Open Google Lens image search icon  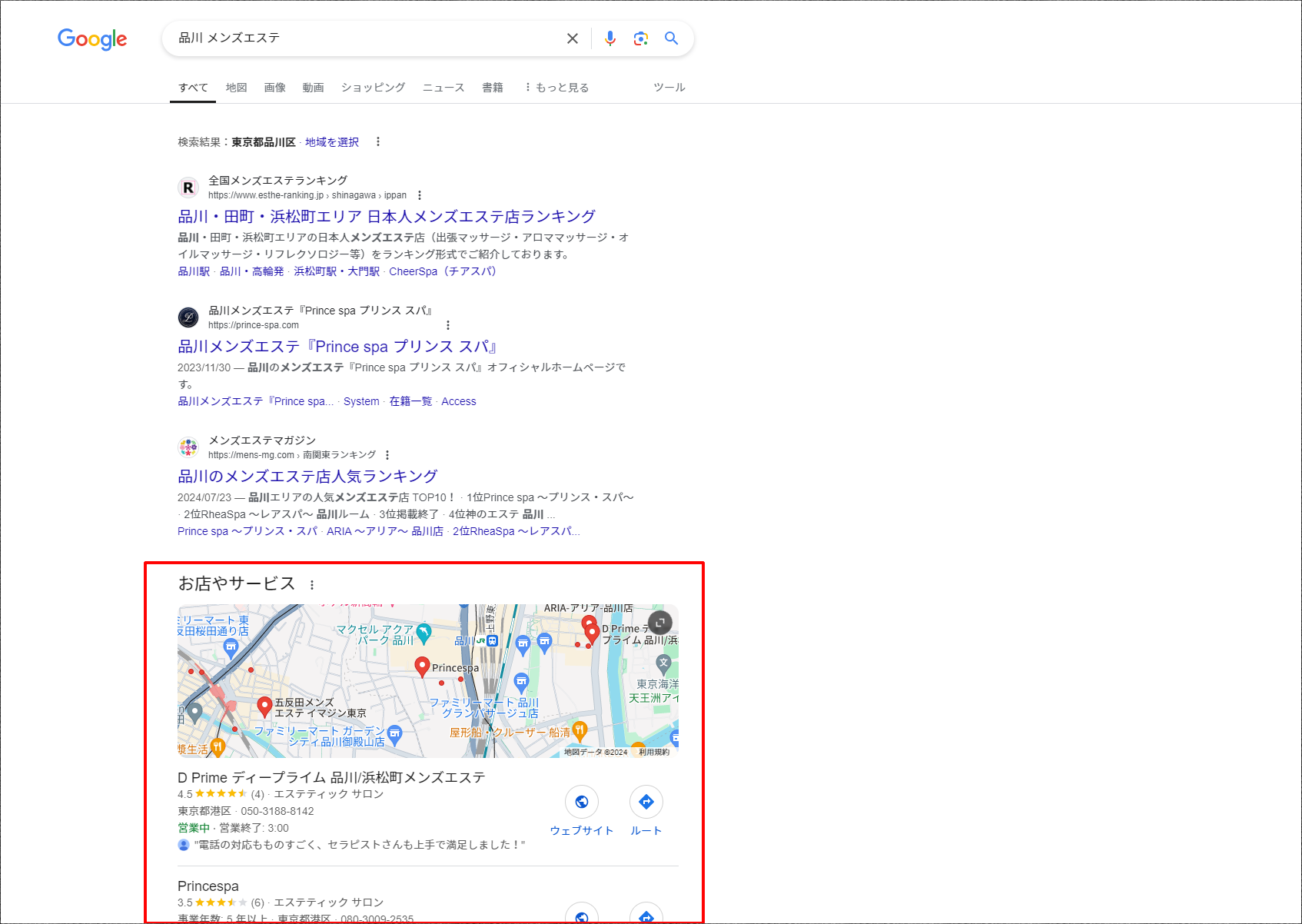(641, 38)
